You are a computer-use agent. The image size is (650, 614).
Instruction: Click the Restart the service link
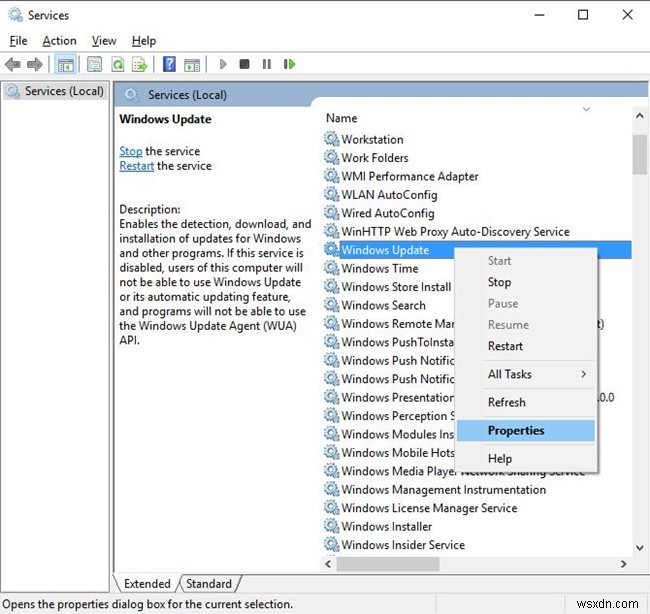(x=136, y=166)
